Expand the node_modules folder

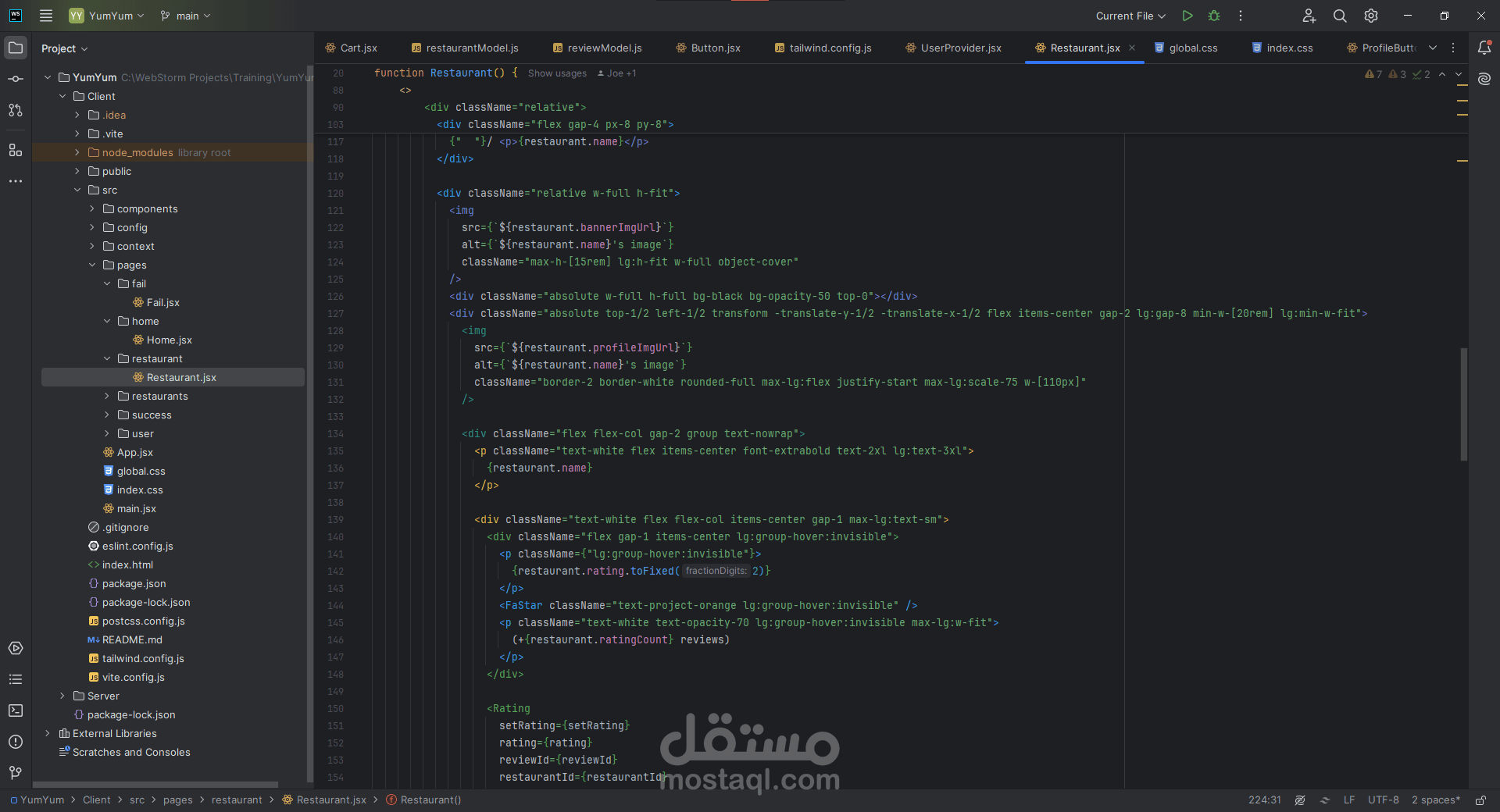77,152
